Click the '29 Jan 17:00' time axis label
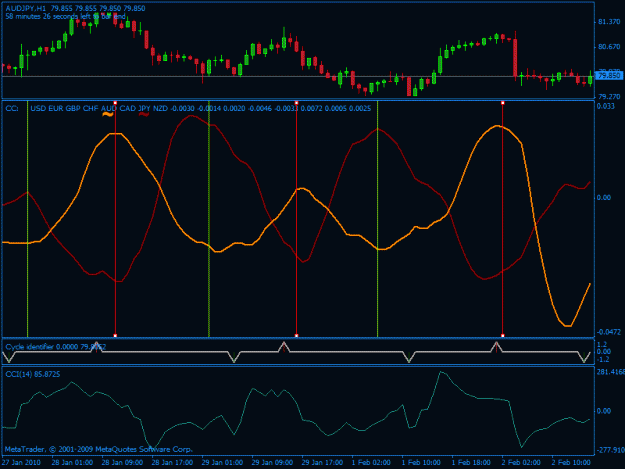The image size is (625, 469). (322, 463)
